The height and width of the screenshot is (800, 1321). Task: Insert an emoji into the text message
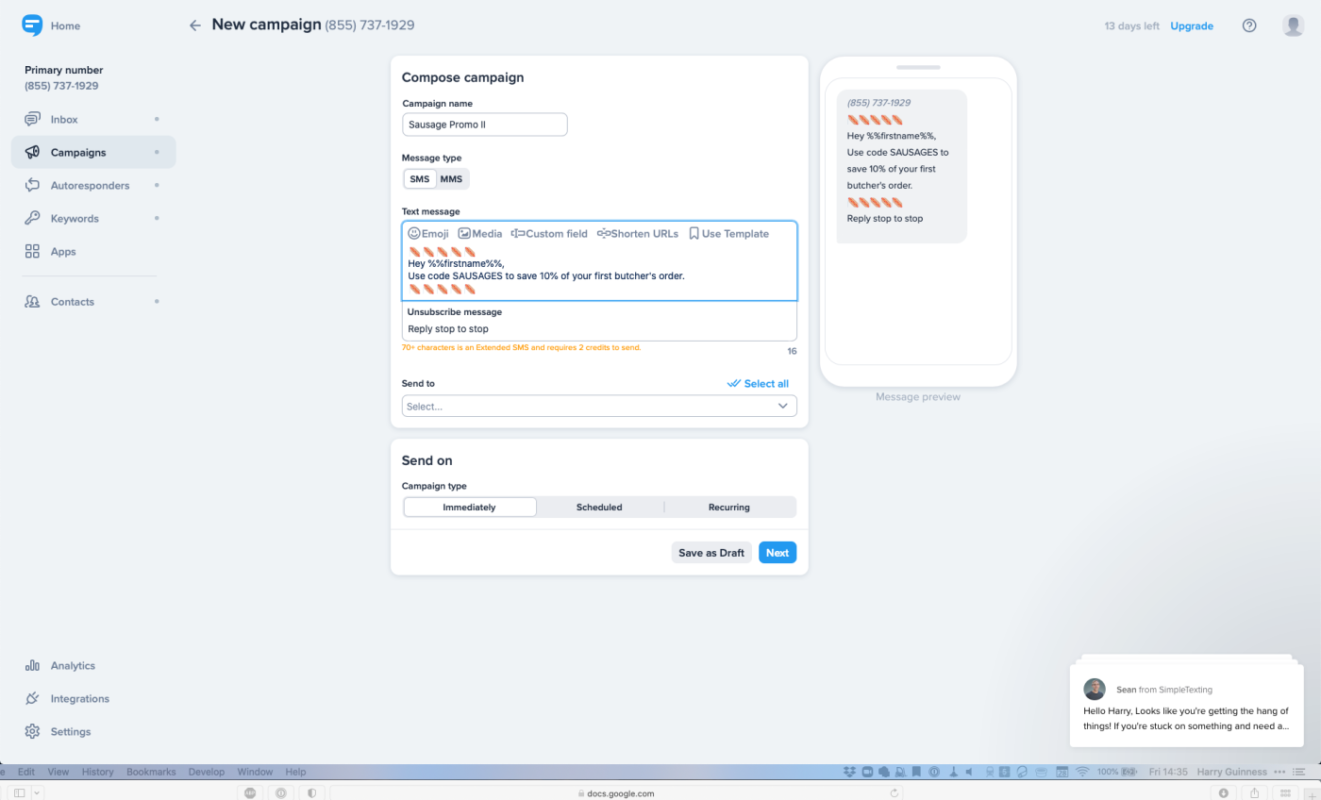(428, 234)
